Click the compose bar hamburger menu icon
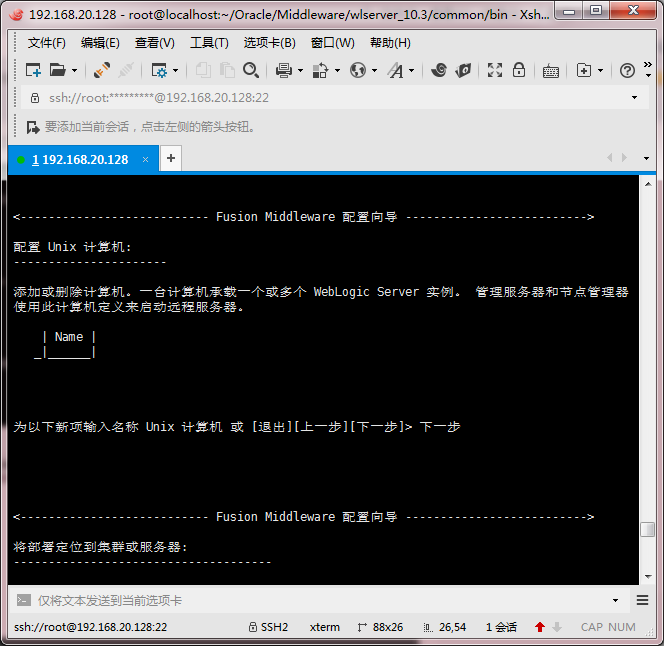The image size is (664, 646). (x=642, y=600)
